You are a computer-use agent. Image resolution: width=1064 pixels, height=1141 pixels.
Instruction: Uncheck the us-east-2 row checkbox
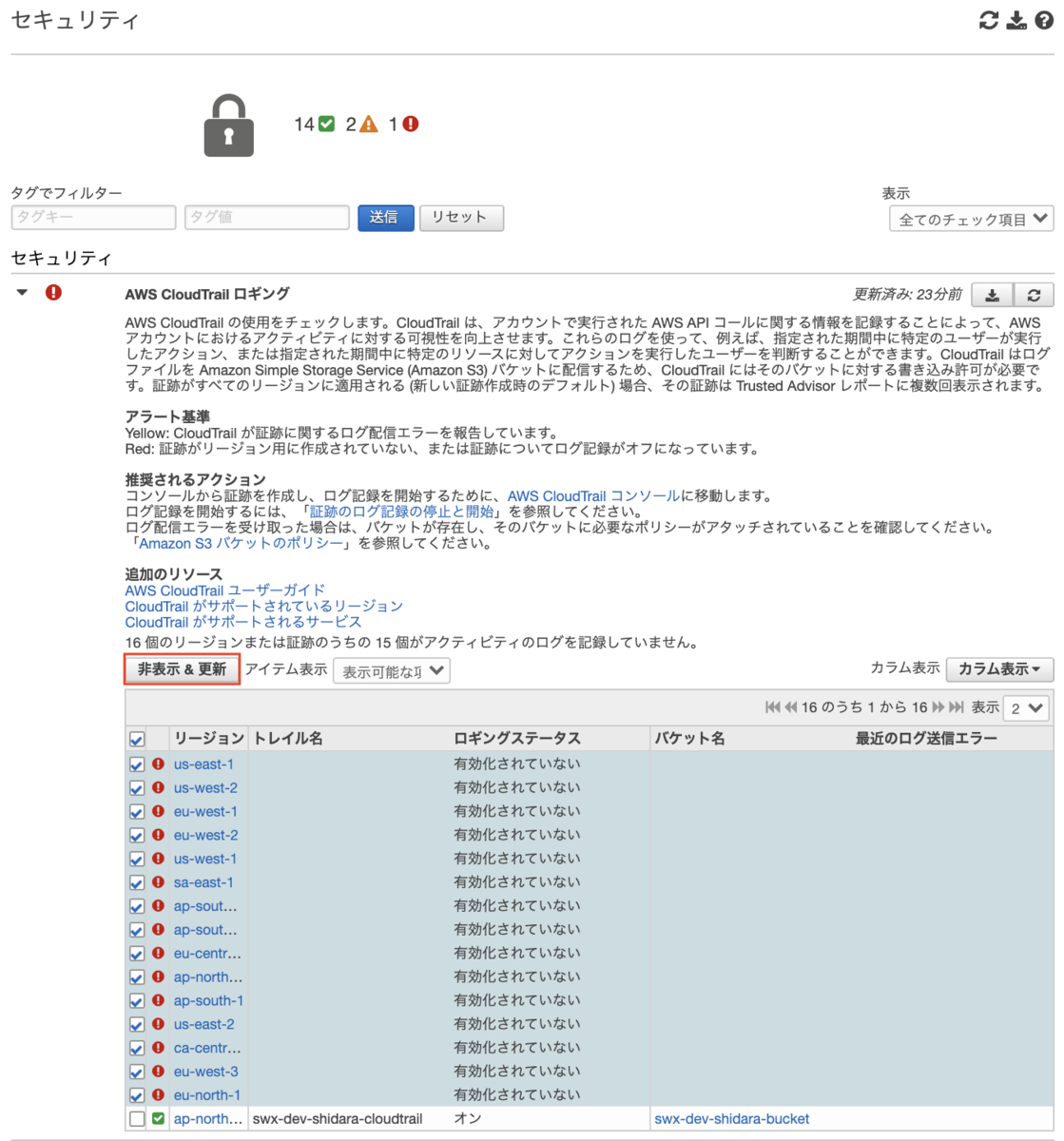pos(137,1025)
